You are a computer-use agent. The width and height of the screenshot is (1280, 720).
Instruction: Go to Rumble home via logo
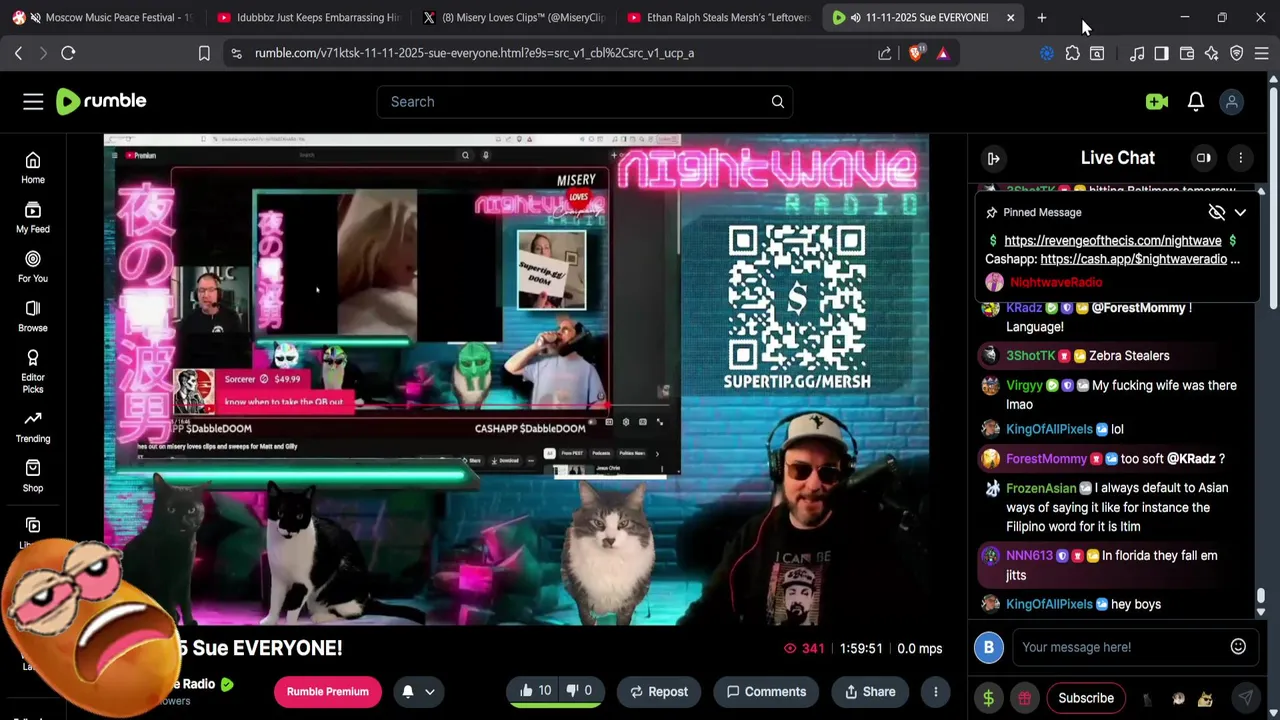coord(101,101)
